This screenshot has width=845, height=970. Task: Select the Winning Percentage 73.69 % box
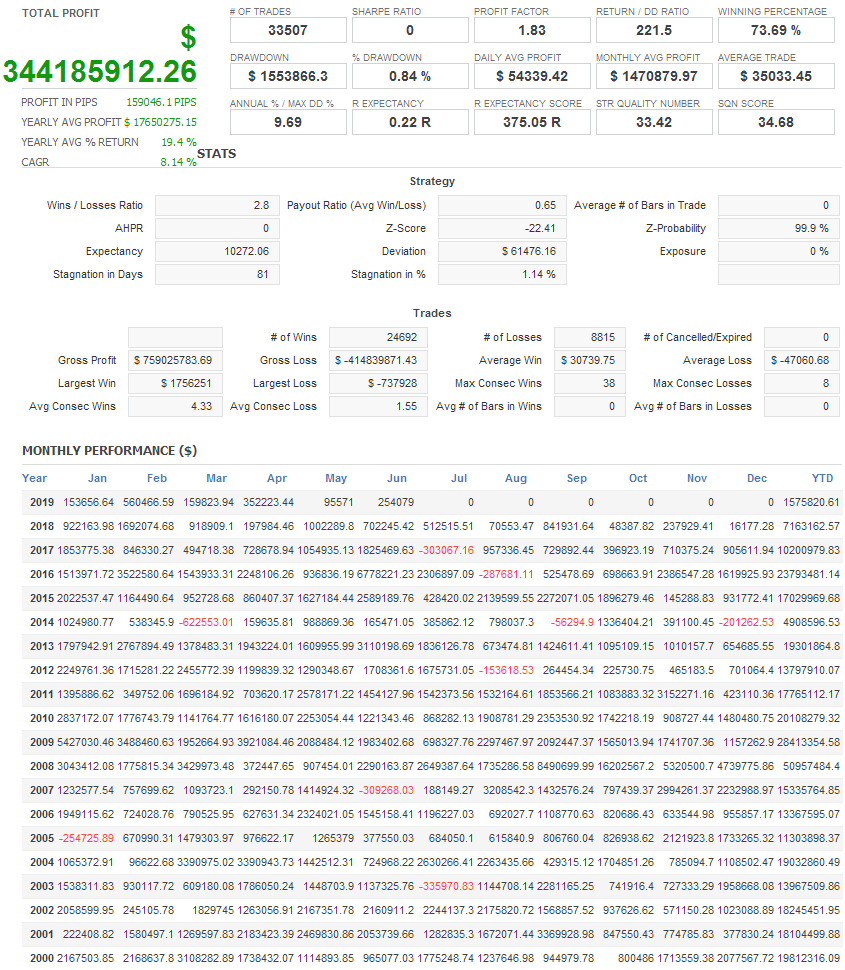coord(776,30)
